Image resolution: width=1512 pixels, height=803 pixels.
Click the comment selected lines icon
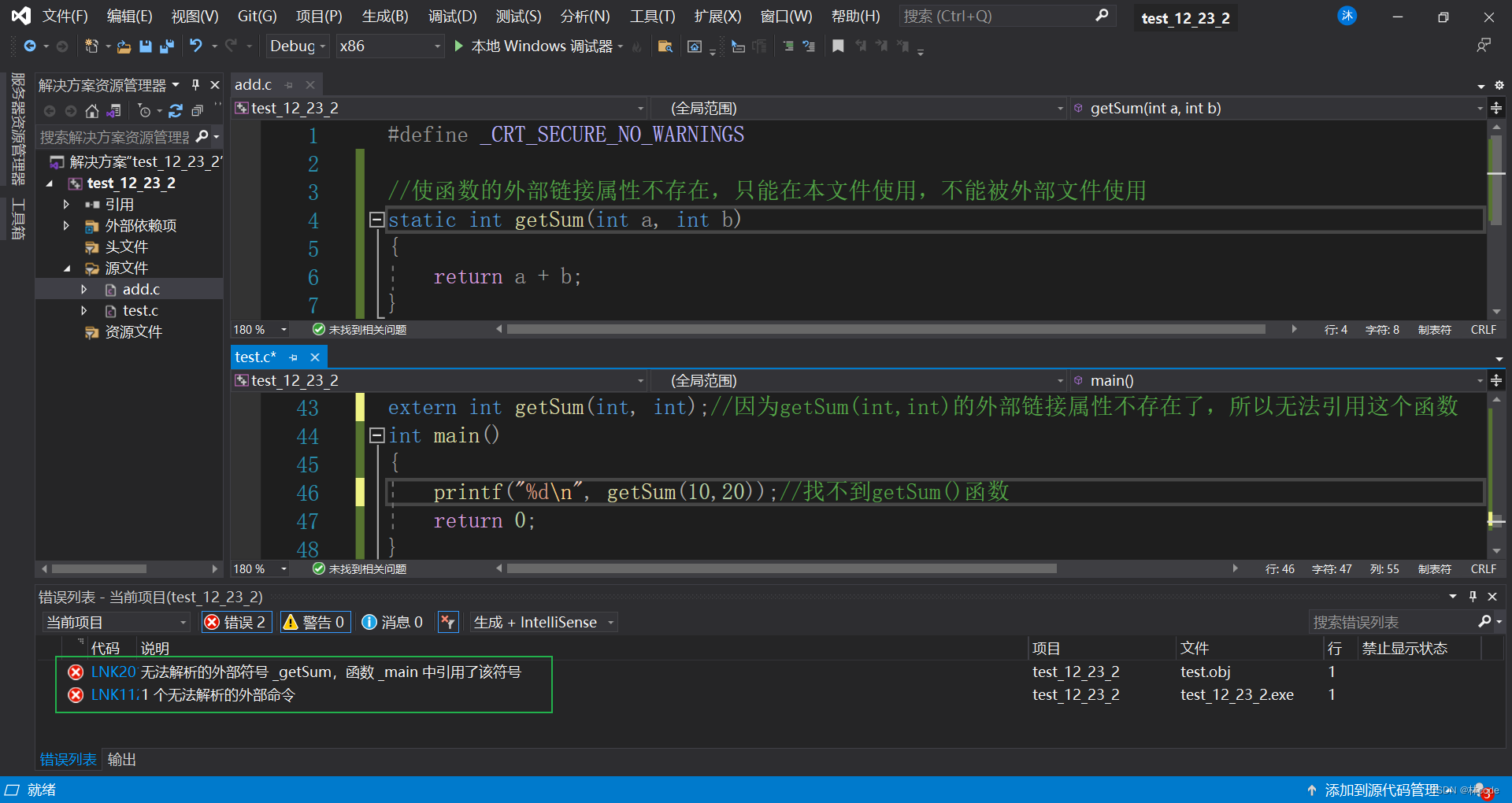pos(787,46)
